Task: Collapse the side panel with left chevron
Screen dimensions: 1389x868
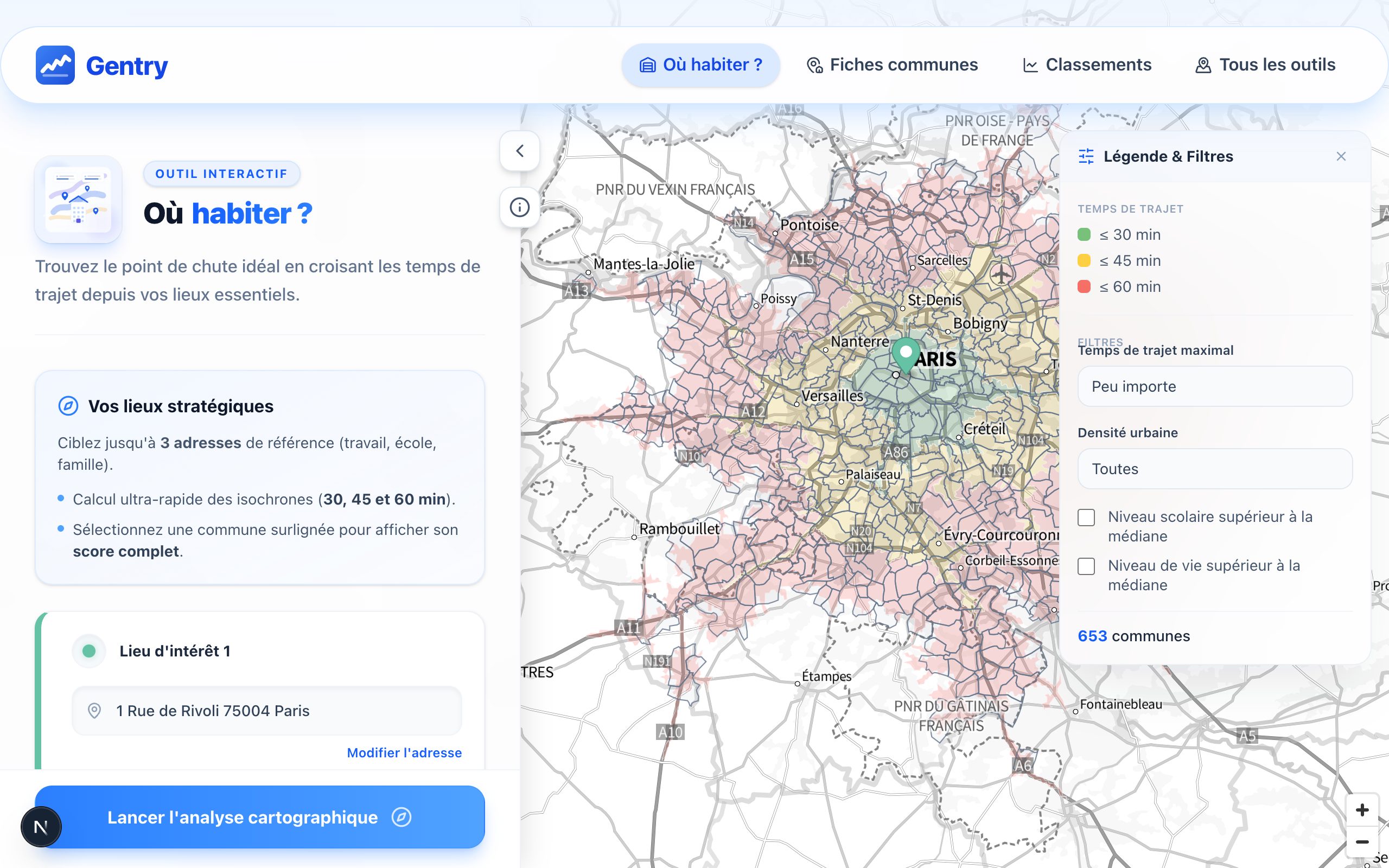Action: pos(519,151)
